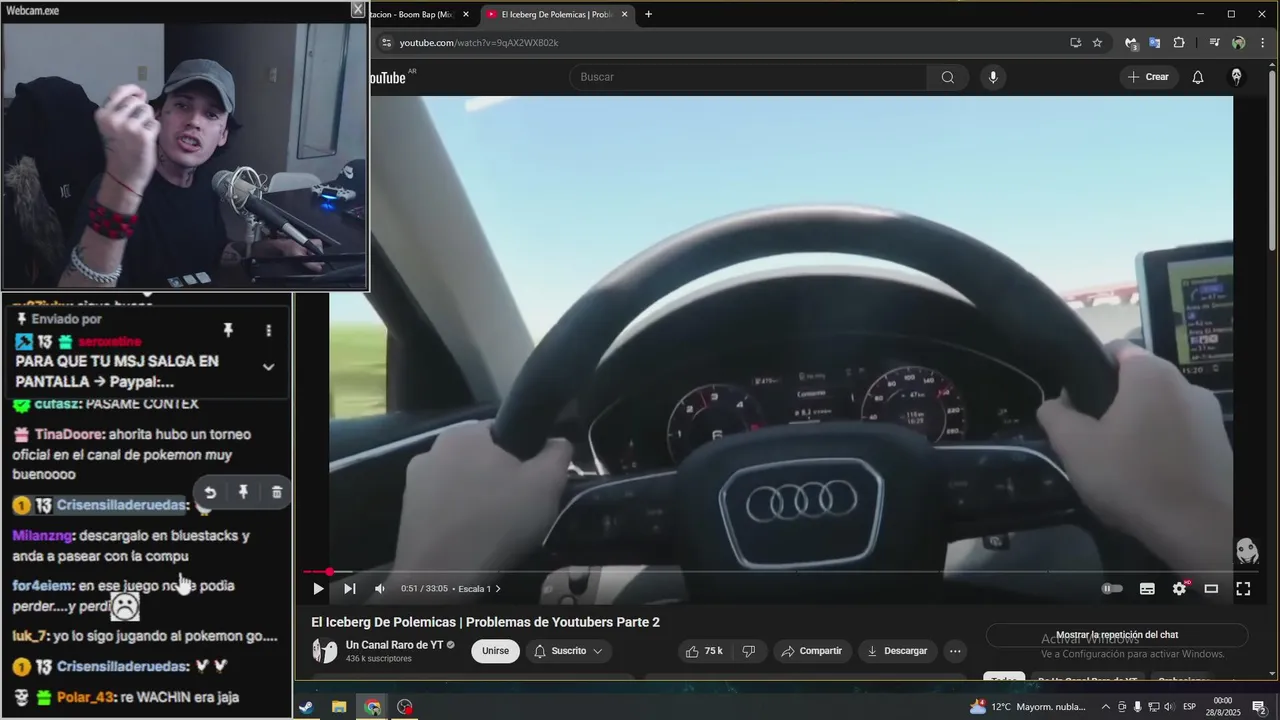Open Steam from the taskbar
Viewport: 1280px width, 720px height.
click(x=306, y=707)
